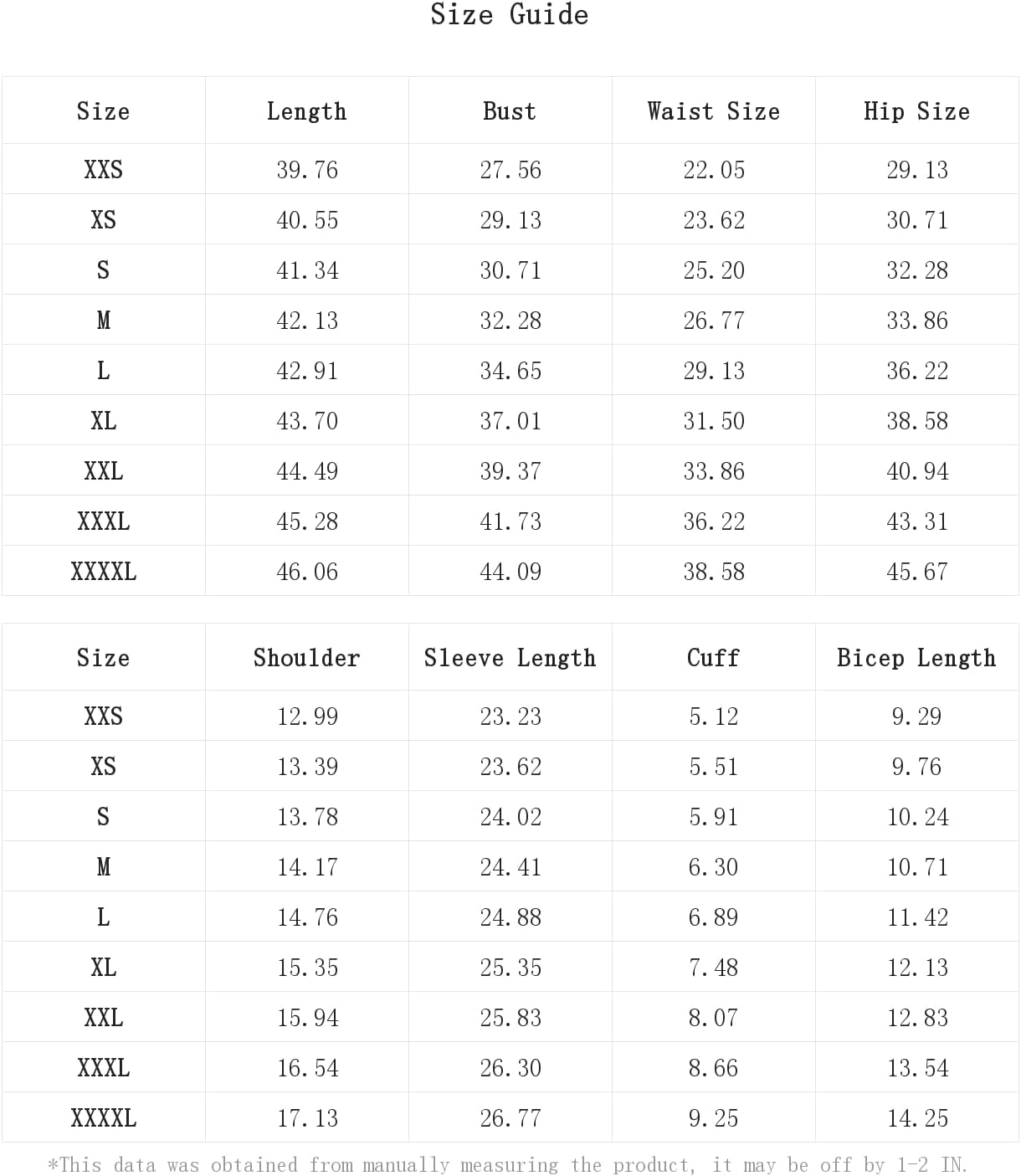Select the Cuff column header

(713, 658)
